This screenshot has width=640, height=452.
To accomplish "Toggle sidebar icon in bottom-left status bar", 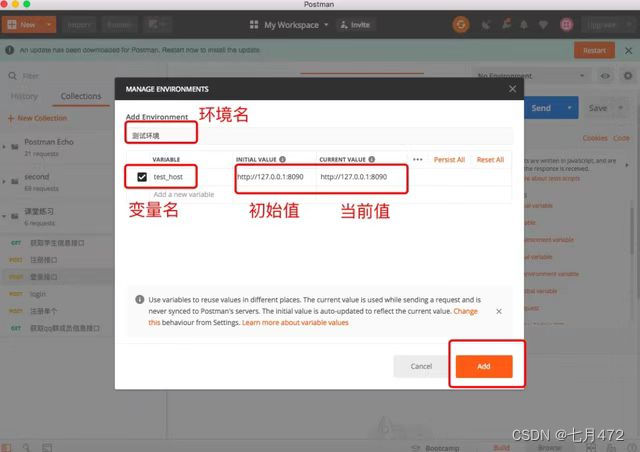I will 6,448.
